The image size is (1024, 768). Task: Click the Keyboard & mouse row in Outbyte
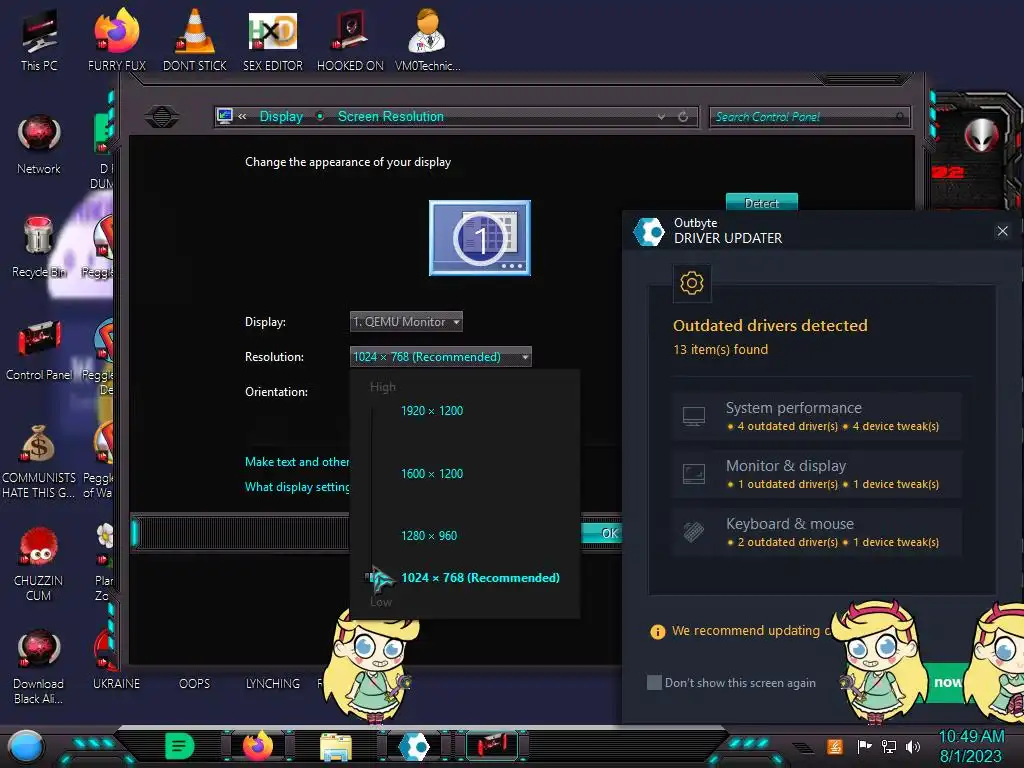(818, 532)
